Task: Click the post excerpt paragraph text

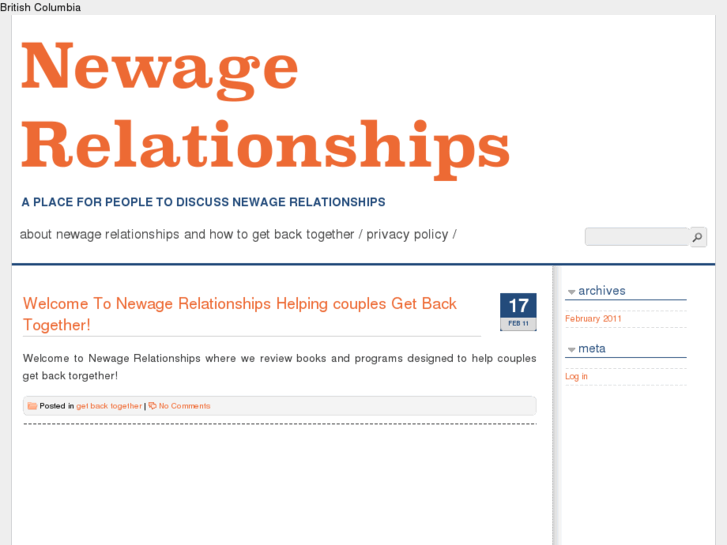Action: click(x=279, y=367)
